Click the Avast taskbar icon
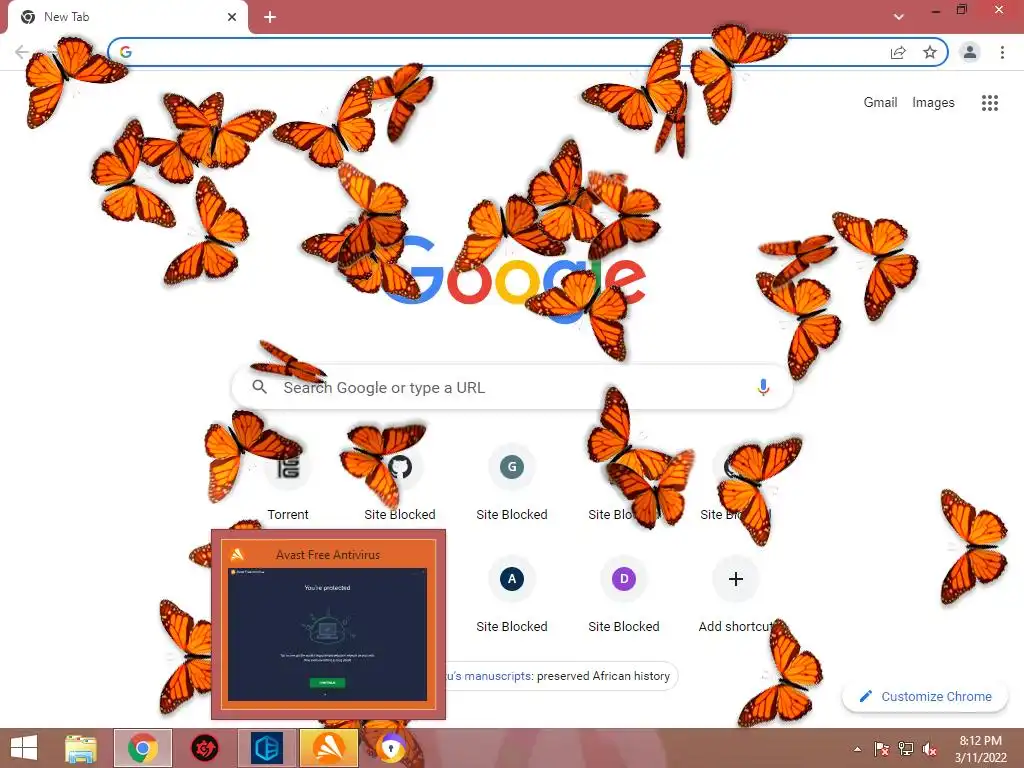1024x768 pixels. pos(328,748)
